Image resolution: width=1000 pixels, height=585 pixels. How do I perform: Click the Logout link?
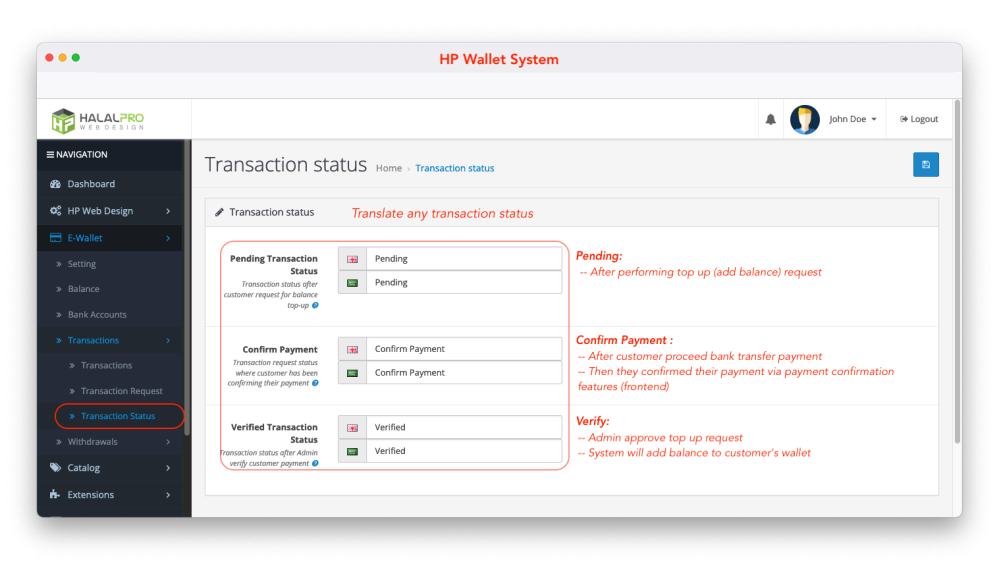(x=919, y=119)
